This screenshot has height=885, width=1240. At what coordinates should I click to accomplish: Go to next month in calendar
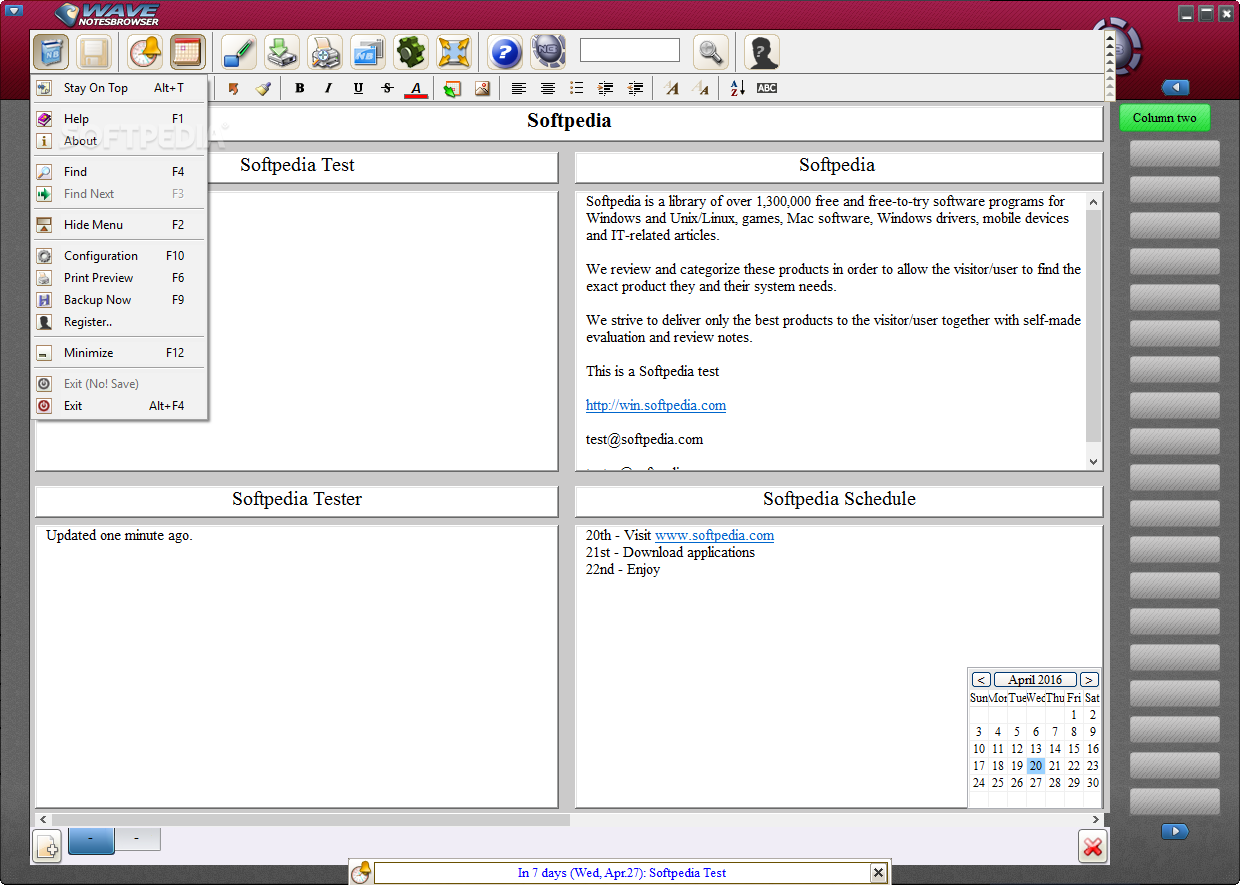tap(1089, 680)
